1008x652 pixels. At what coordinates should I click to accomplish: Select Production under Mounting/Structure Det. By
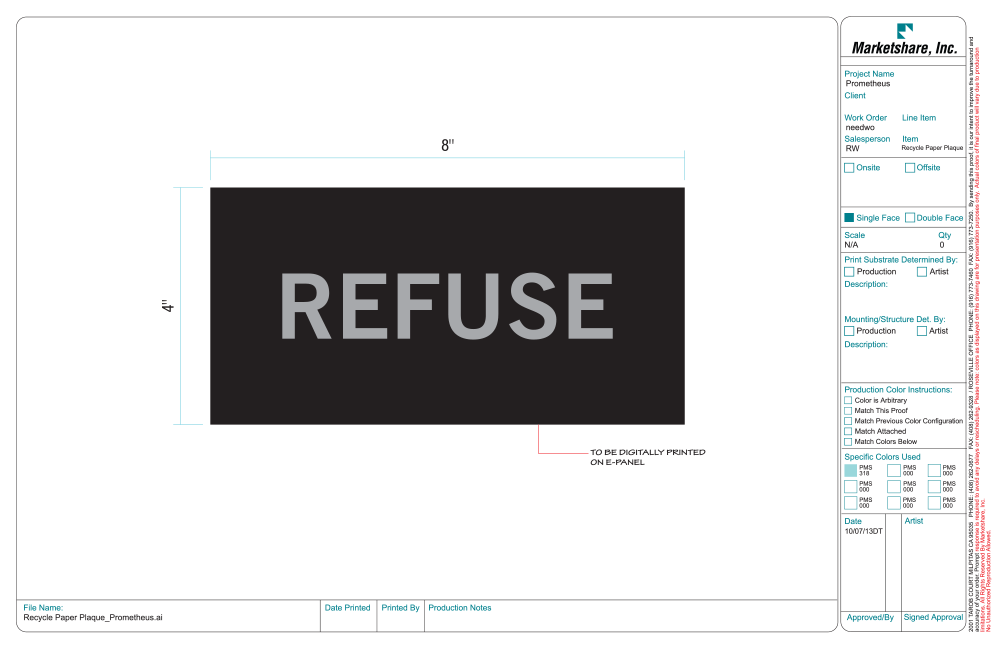tap(849, 331)
